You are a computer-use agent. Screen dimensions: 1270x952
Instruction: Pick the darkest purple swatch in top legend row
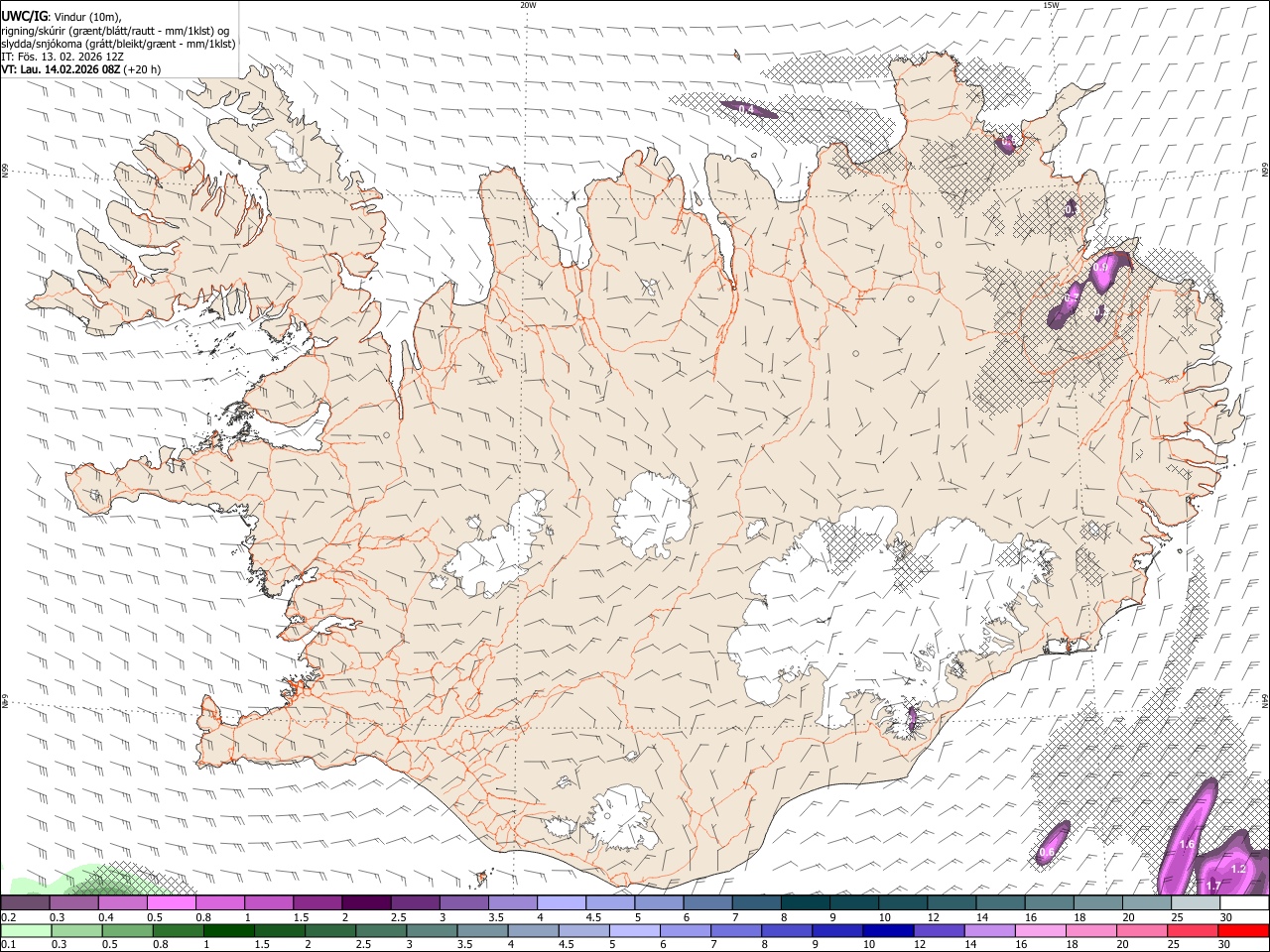[x=366, y=902]
